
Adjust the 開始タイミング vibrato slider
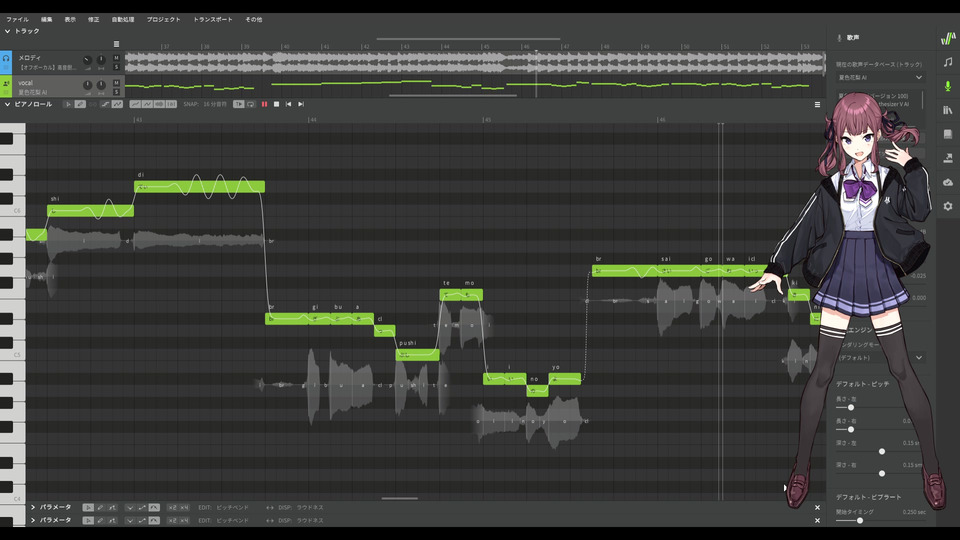(x=860, y=520)
